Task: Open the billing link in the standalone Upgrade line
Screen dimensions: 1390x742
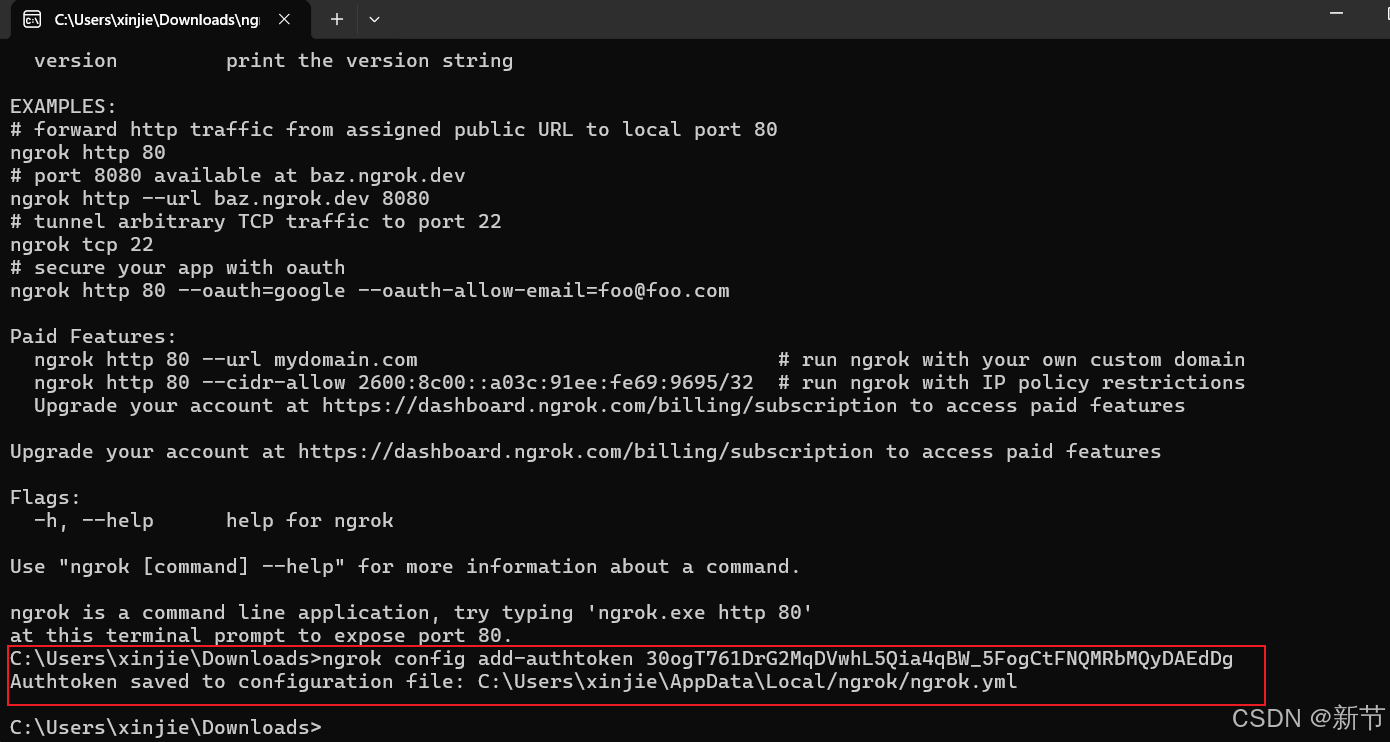Action: pyautogui.click(x=585, y=452)
